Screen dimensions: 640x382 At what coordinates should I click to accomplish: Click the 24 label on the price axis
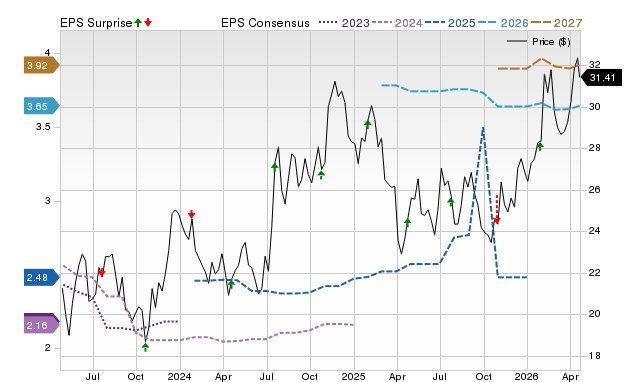pos(595,231)
